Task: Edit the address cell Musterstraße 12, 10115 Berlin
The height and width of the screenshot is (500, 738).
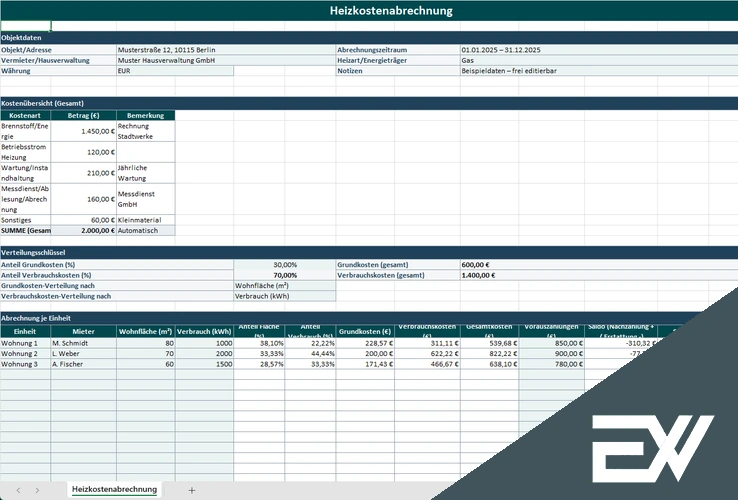Action: [x=225, y=49]
